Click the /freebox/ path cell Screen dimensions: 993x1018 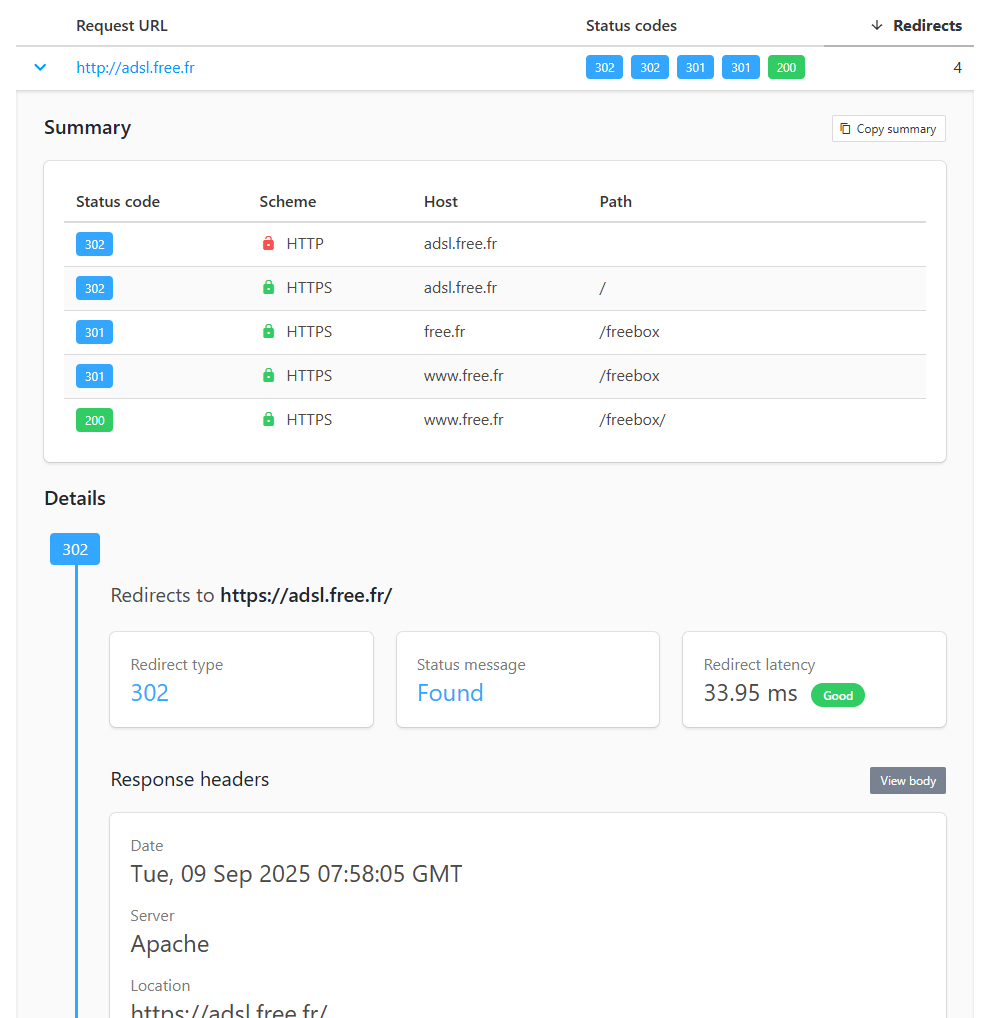[x=632, y=420]
